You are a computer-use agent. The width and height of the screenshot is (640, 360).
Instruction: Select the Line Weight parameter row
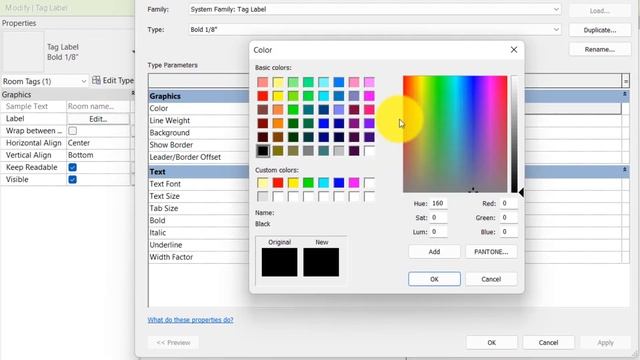click(198, 121)
